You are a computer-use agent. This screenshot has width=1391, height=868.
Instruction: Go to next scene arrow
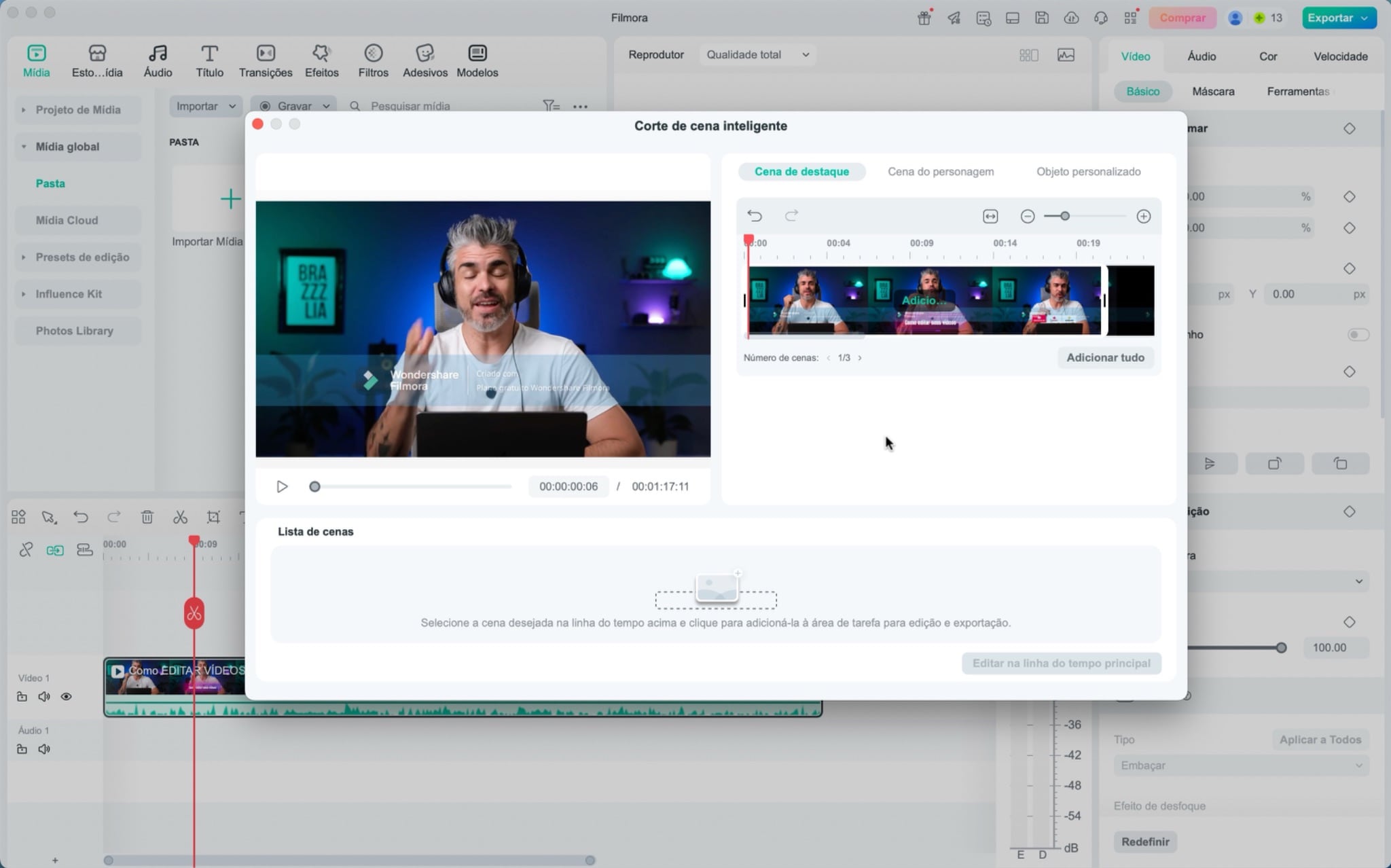[860, 358]
